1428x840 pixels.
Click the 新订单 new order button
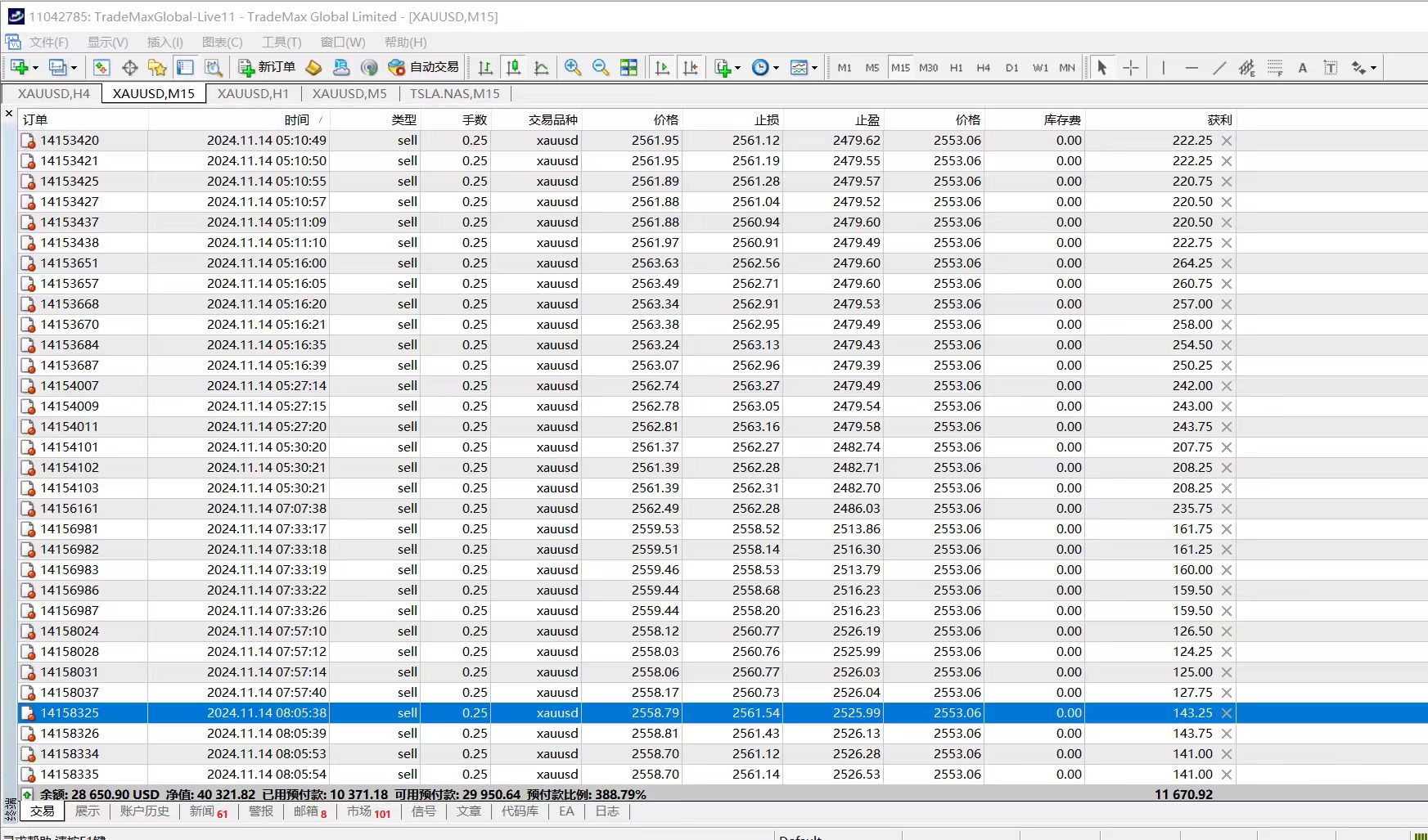click(x=267, y=68)
